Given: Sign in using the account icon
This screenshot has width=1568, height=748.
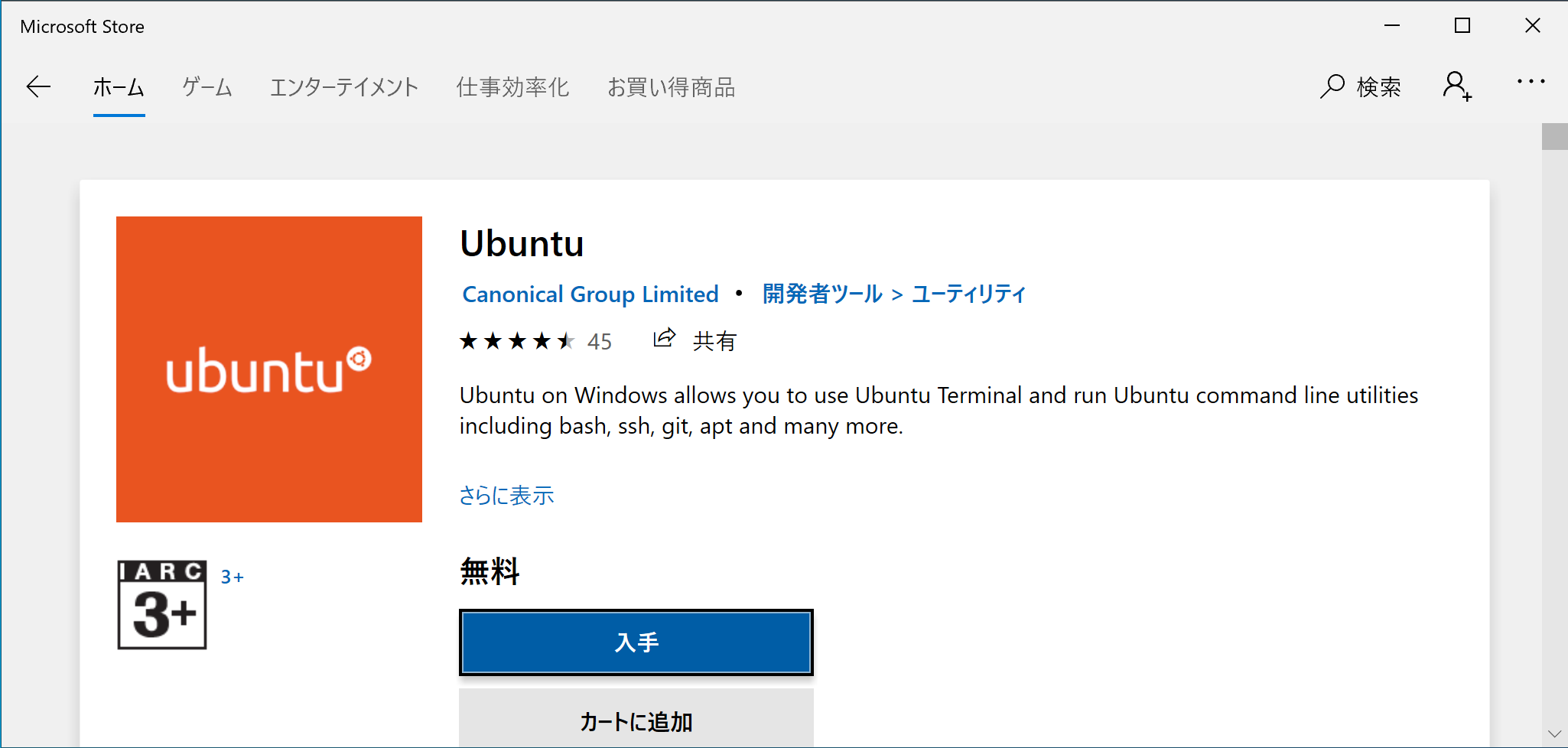Looking at the screenshot, I should pos(1456,86).
